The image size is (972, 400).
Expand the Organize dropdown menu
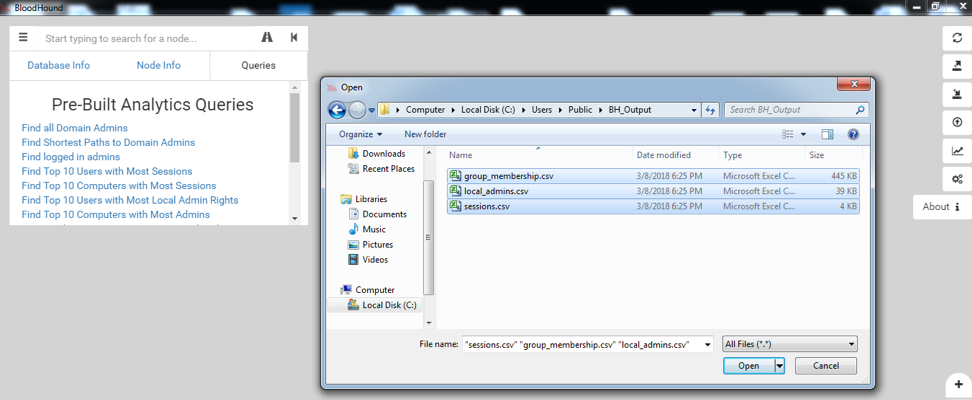[360, 134]
